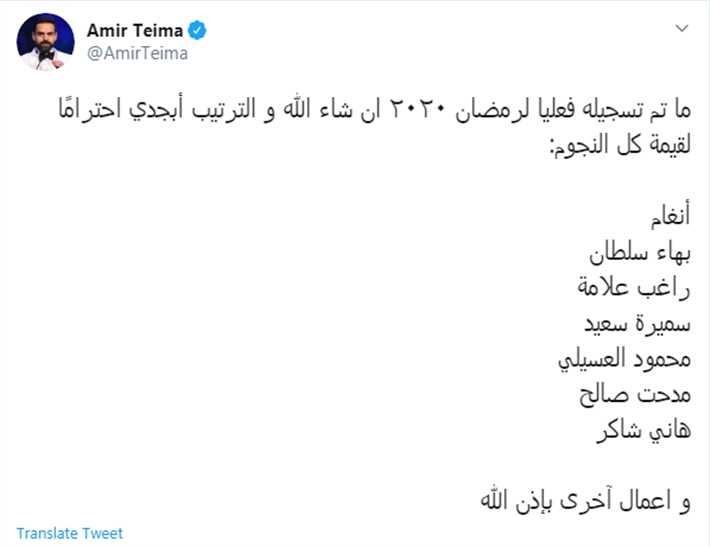This screenshot has width=710, height=547.
Task: Expand the tweet options chevron
Action: (682, 29)
